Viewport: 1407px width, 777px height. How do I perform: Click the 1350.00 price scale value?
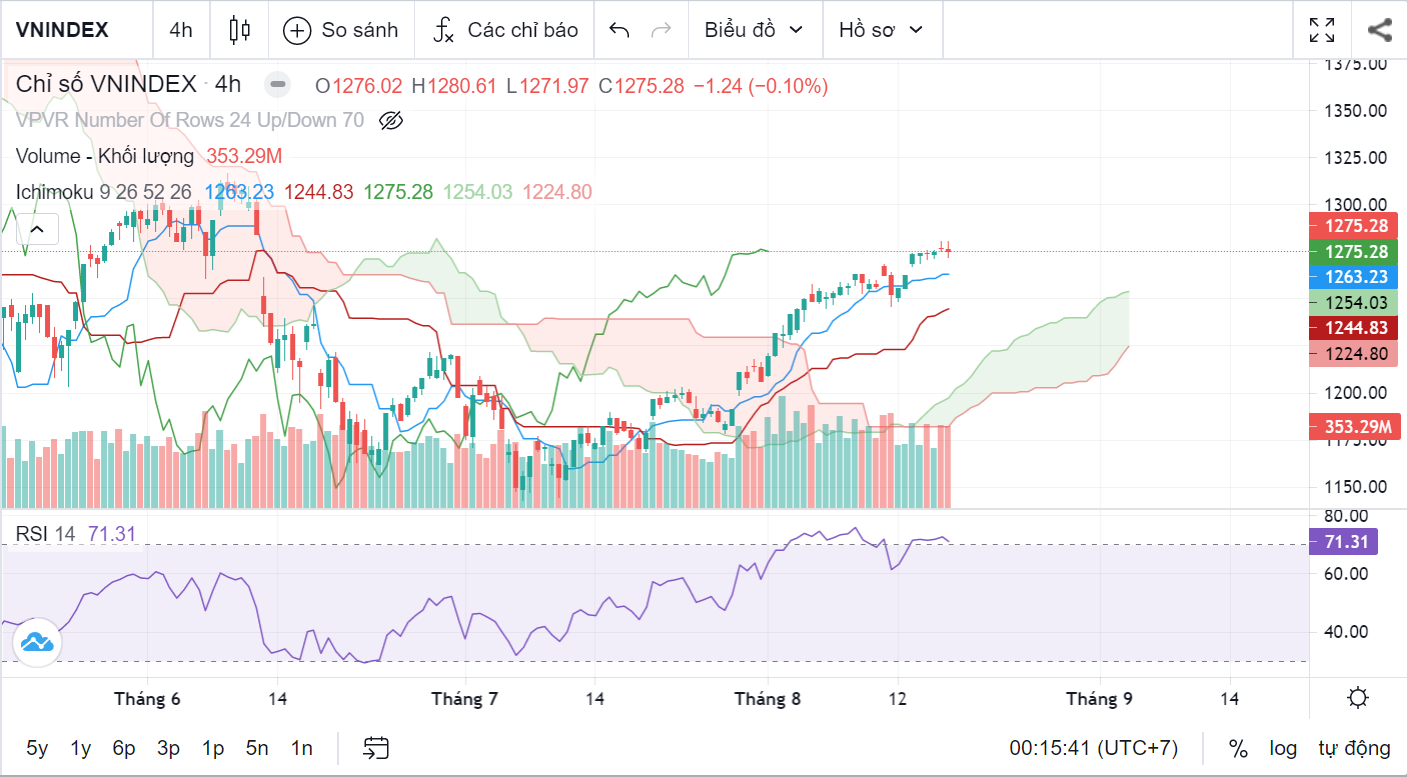tap(1356, 110)
